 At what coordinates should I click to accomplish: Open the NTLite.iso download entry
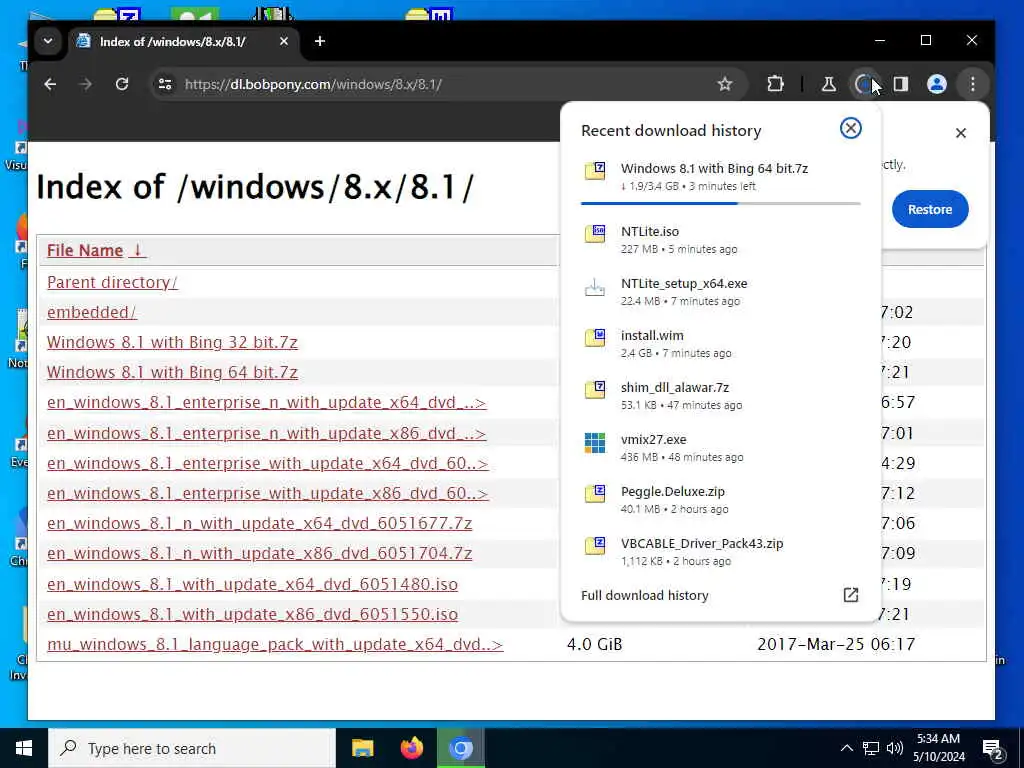(720, 240)
